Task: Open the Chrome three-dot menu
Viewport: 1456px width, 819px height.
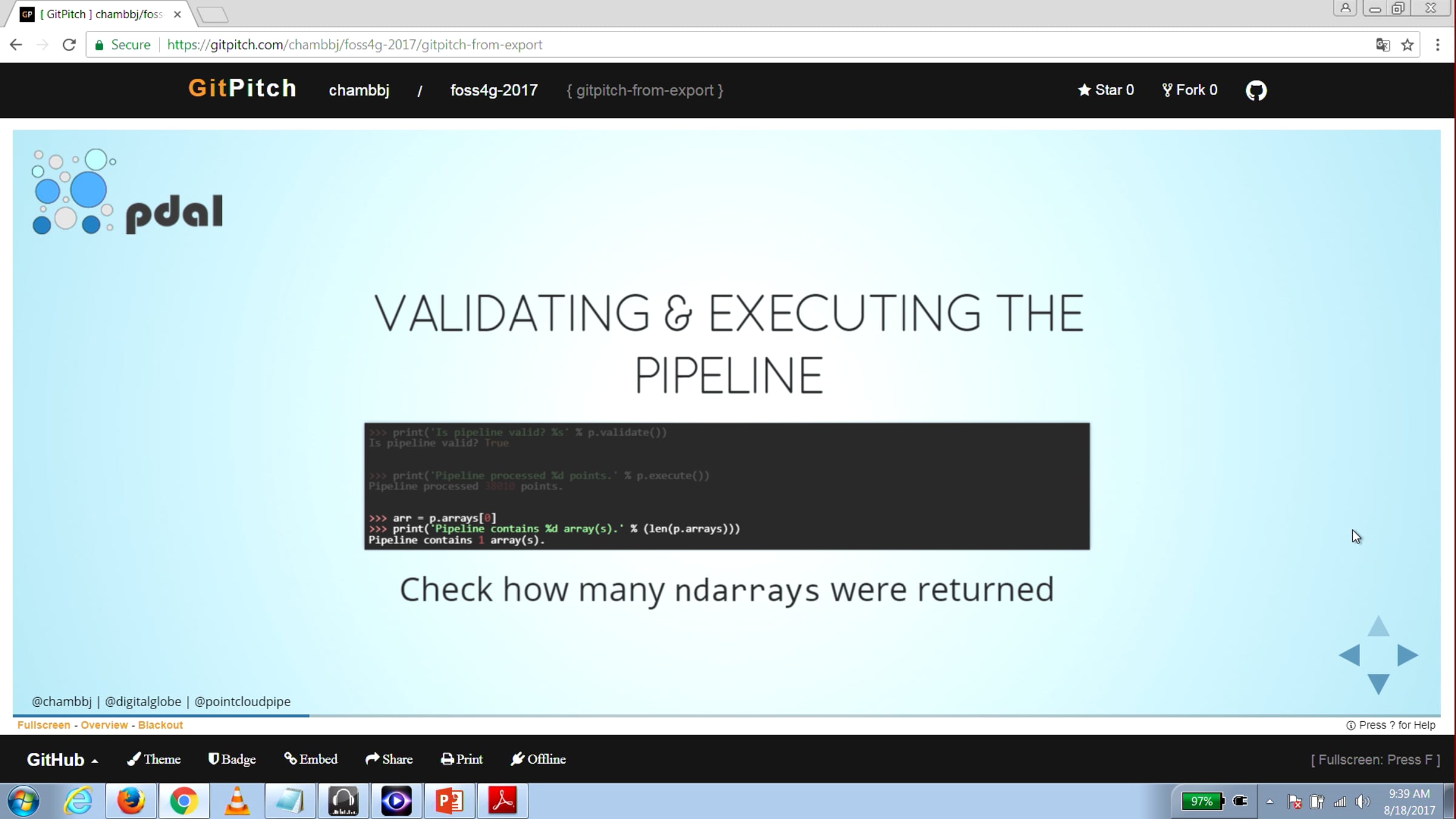Action: tap(1437, 45)
